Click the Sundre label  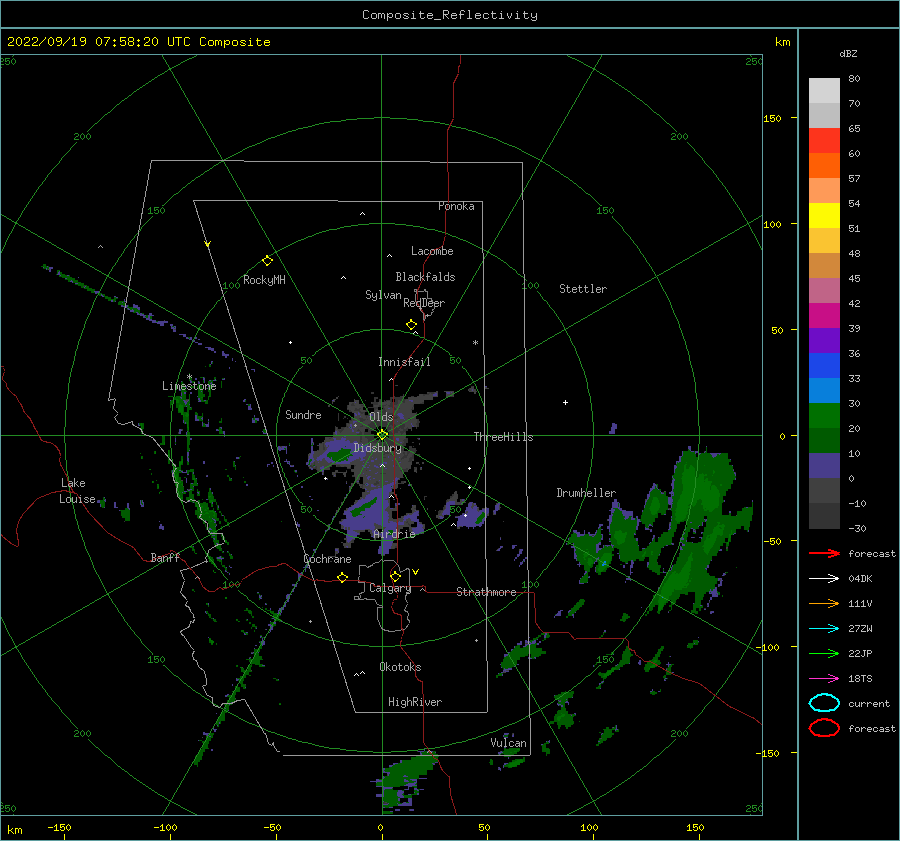coord(303,414)
